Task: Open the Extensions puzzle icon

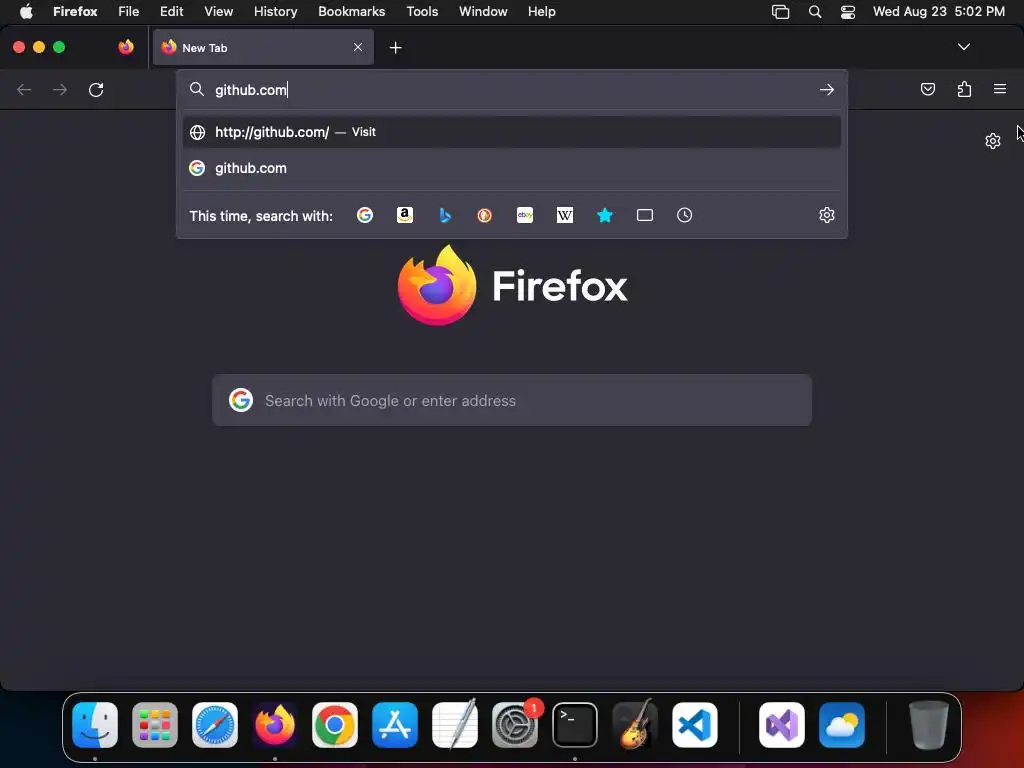Action: pos(964,89)
